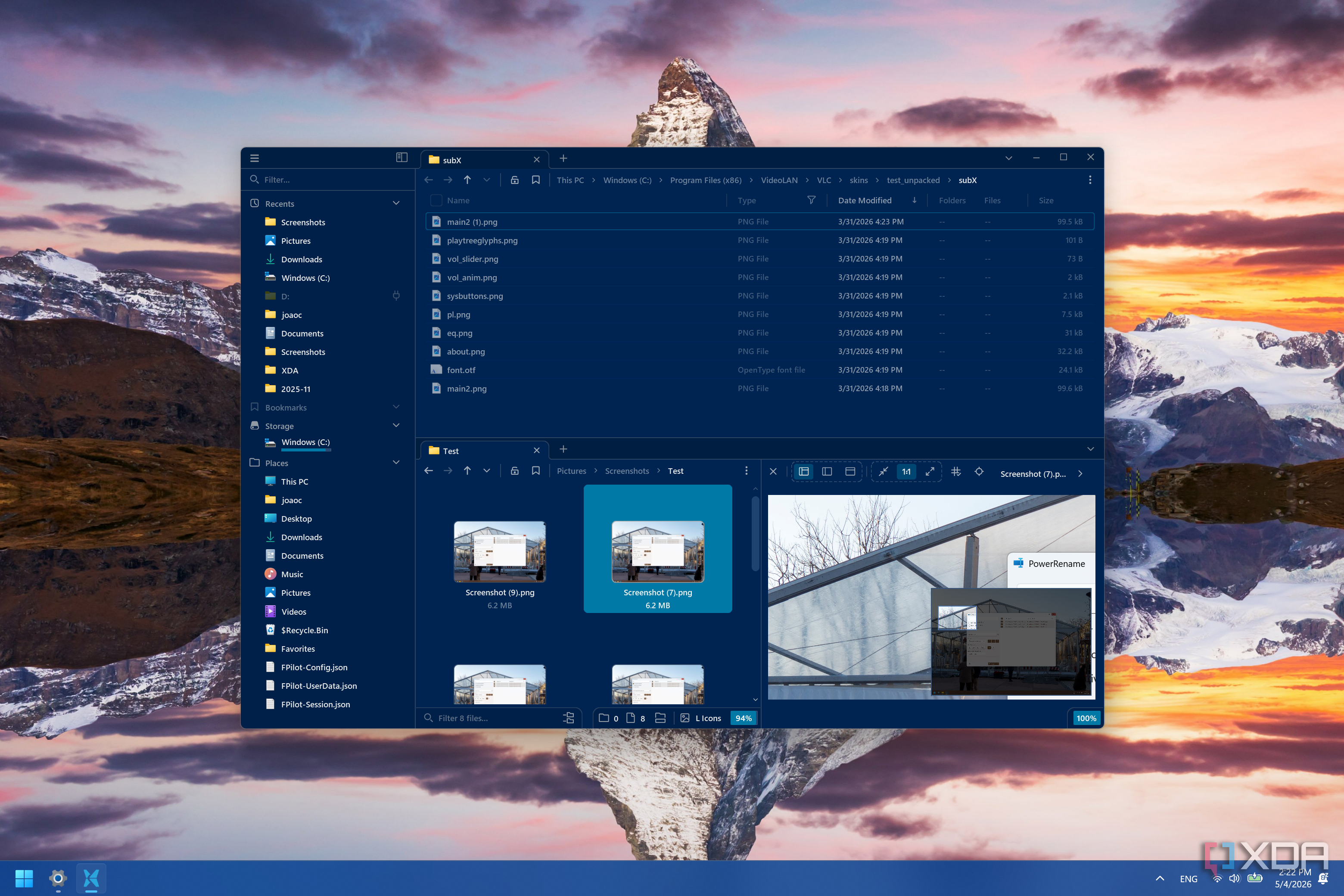Add a new tab next to Test
This screenshot has width=1344, height=896.
tap(563, 449)
